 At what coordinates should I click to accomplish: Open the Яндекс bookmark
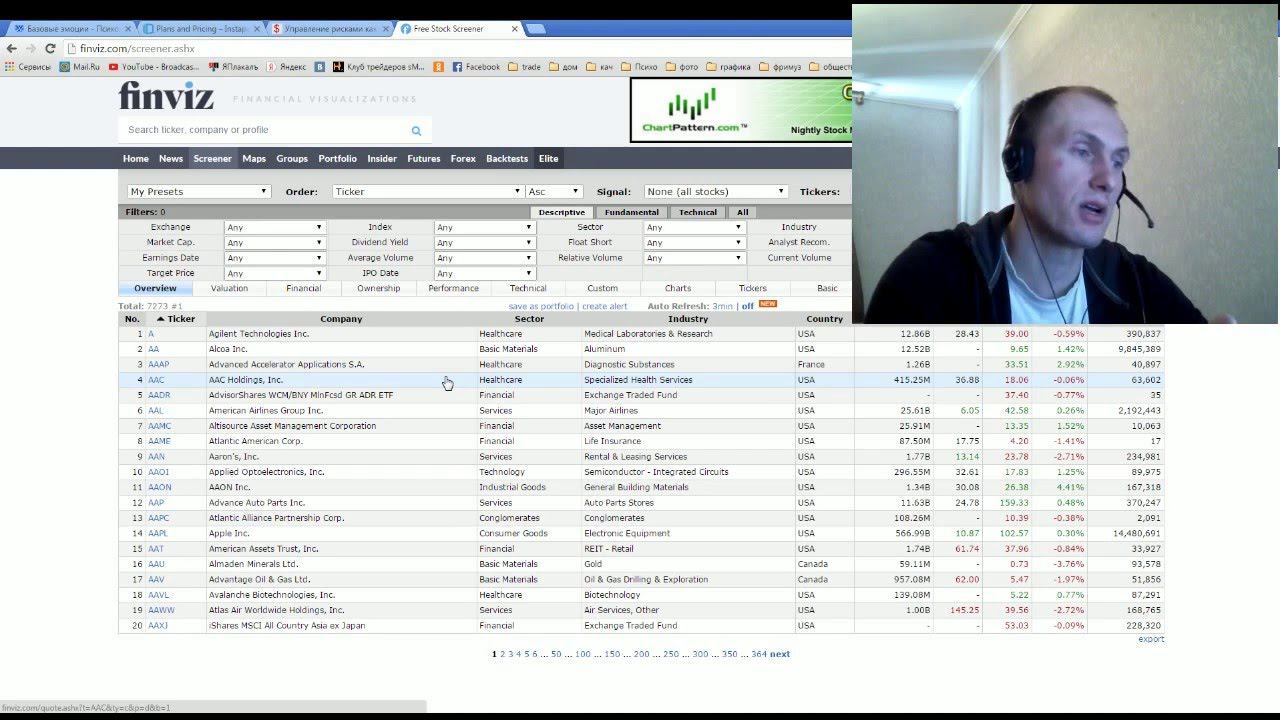click(286, 67)
